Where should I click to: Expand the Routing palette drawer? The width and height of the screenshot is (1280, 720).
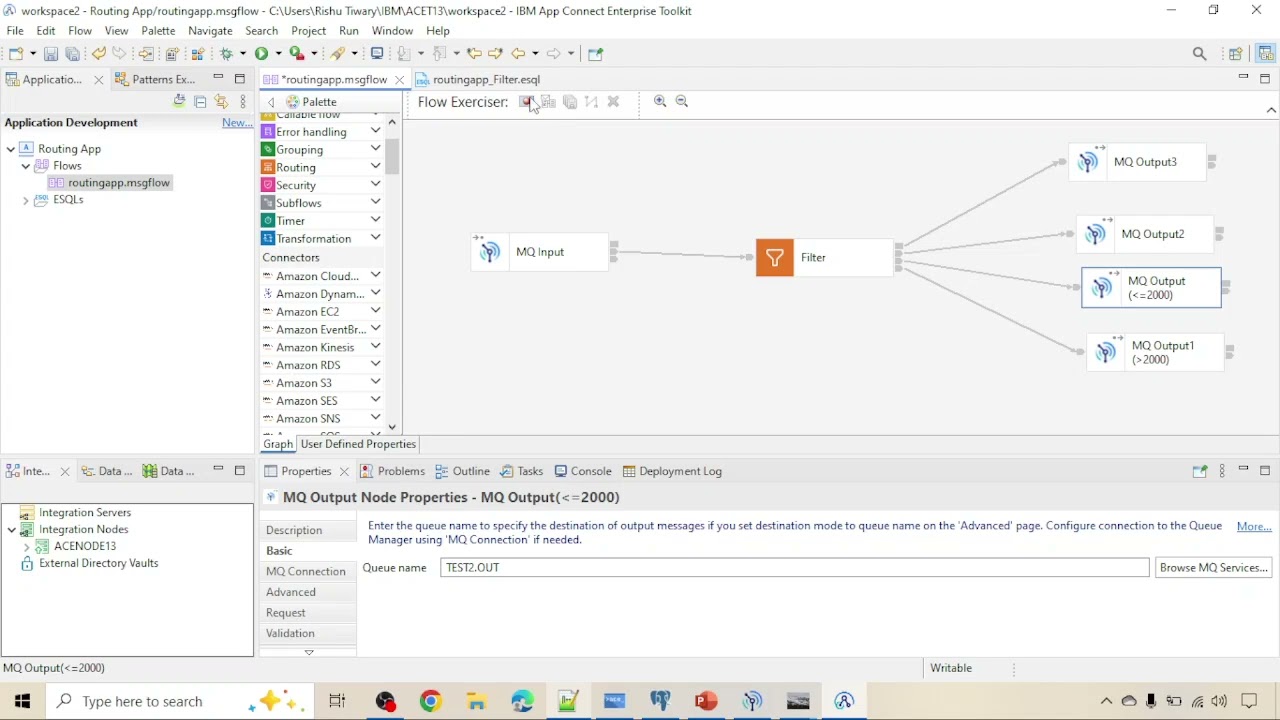[x=375, y=166]
